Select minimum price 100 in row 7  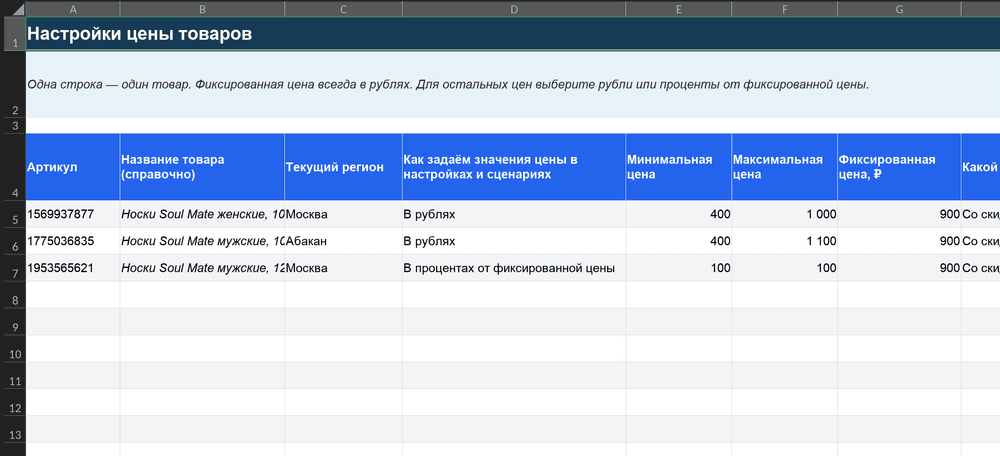tap(679, 268)
